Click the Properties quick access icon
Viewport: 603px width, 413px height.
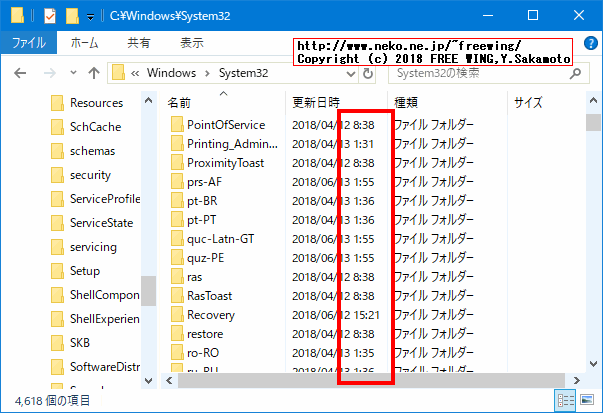click(x=50, y=16)
